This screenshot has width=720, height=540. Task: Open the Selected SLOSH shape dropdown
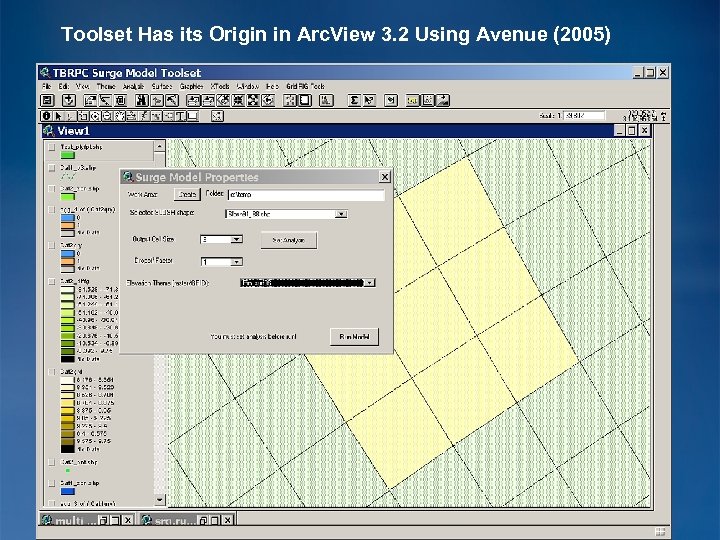pos(341,214)
